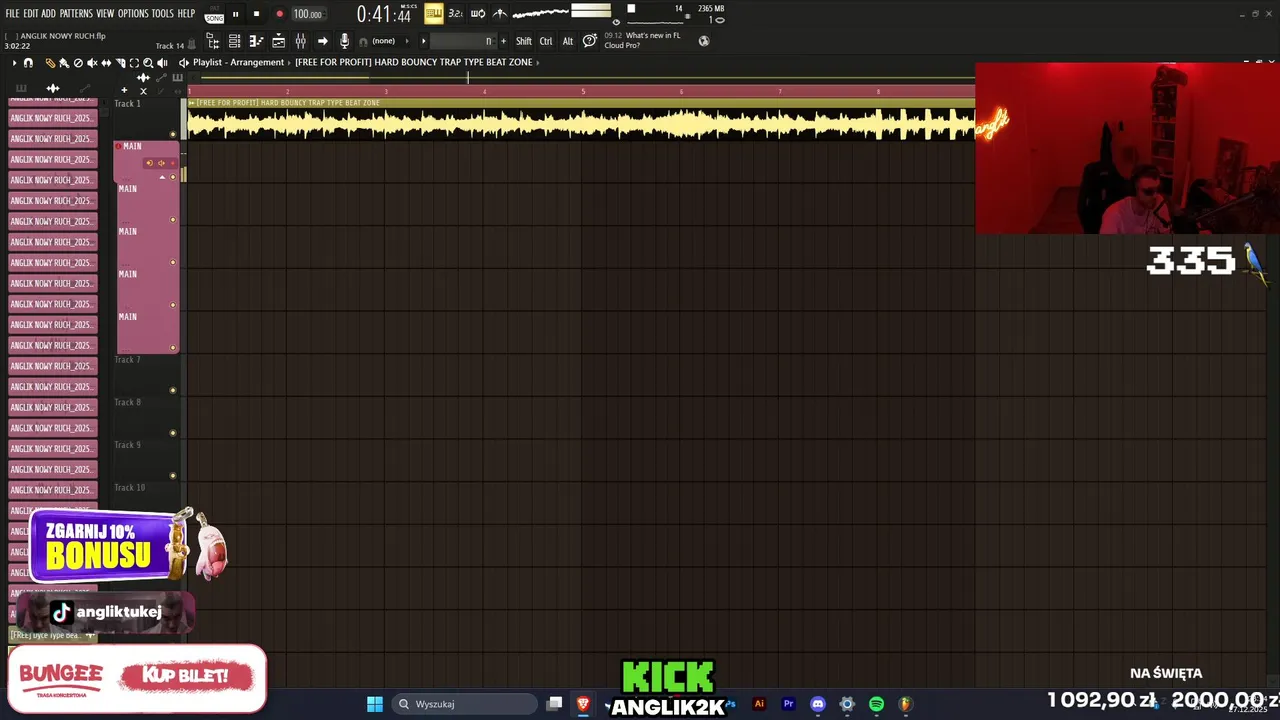Click the browser tree view icon
Screen dimensions: 1280x720
[x=213, y=41]
